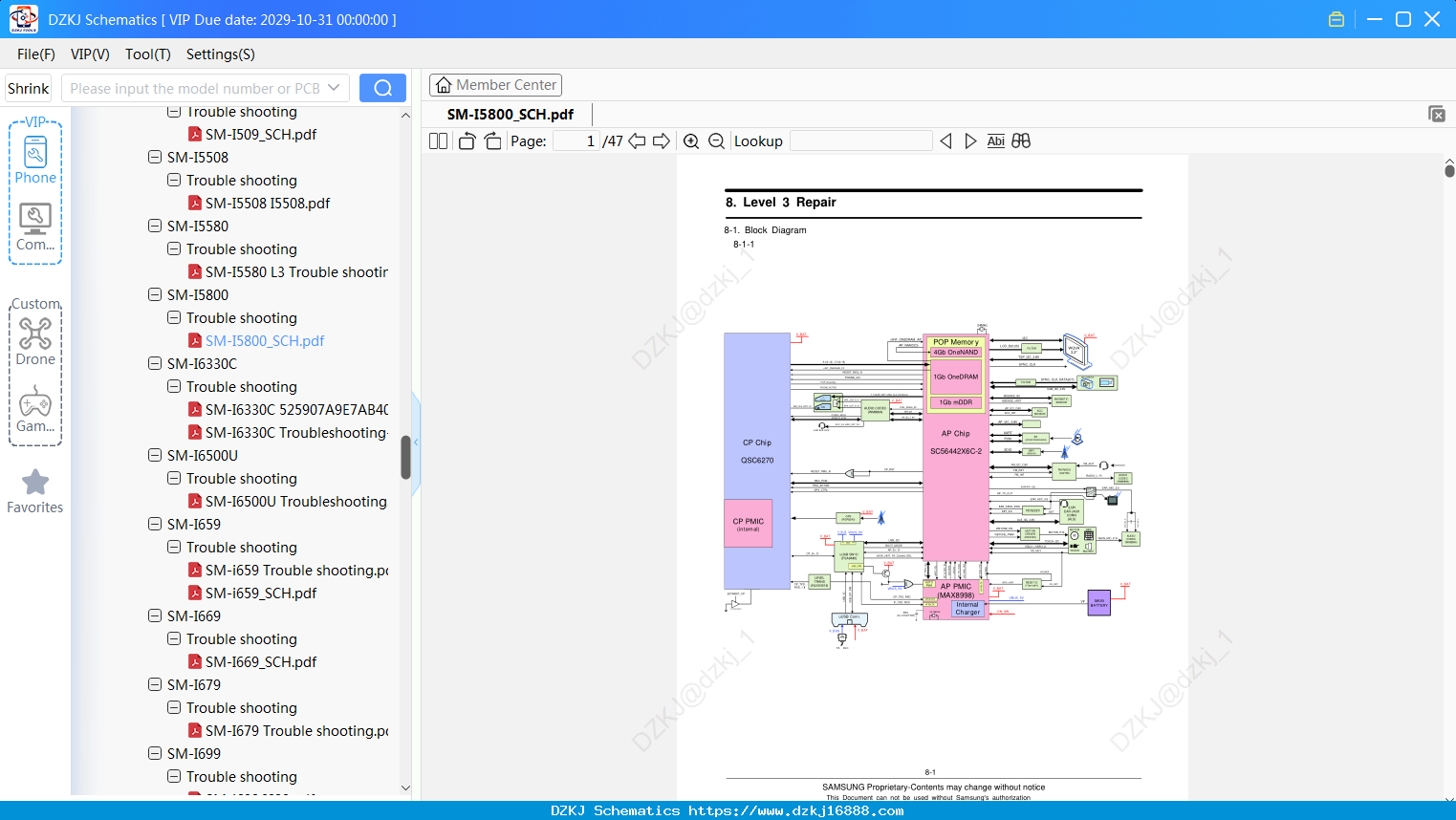This screenshot has width=1456, height=820.
Task: Open SM-i659_SCH.pdf file
Action: [x=261, y=593]
